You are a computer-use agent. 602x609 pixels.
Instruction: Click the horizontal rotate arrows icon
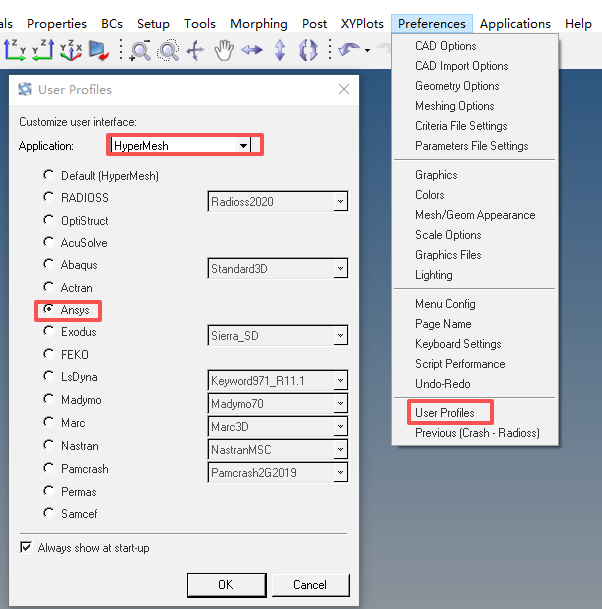click(252, 50)
